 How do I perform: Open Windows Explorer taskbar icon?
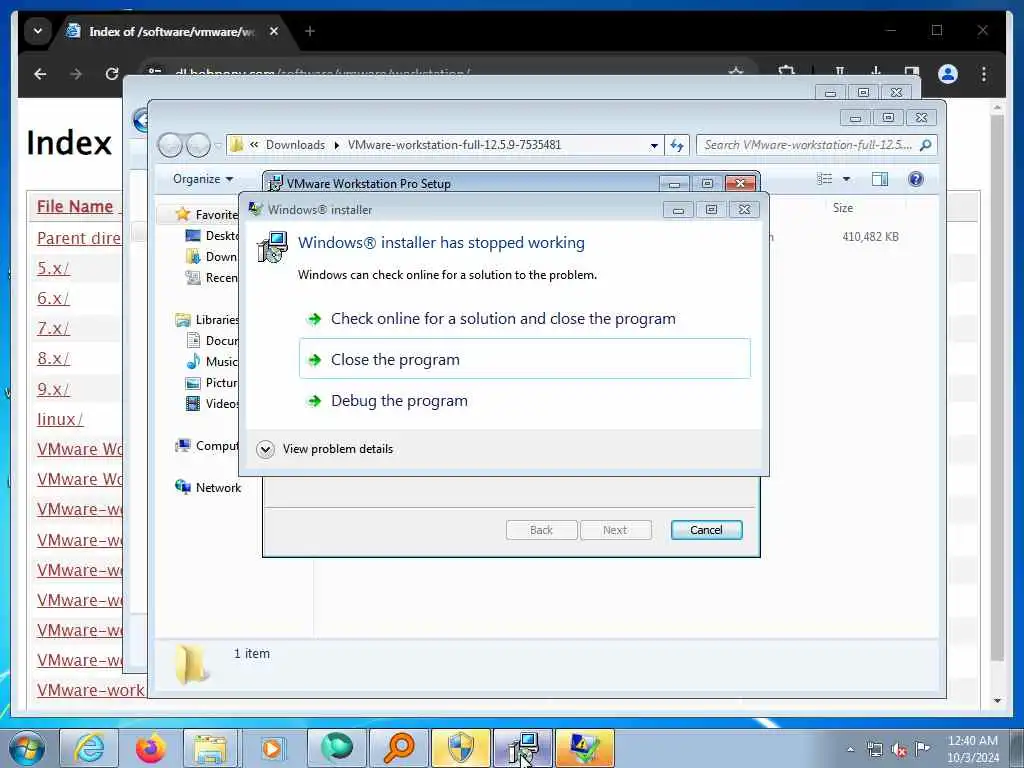212,748
